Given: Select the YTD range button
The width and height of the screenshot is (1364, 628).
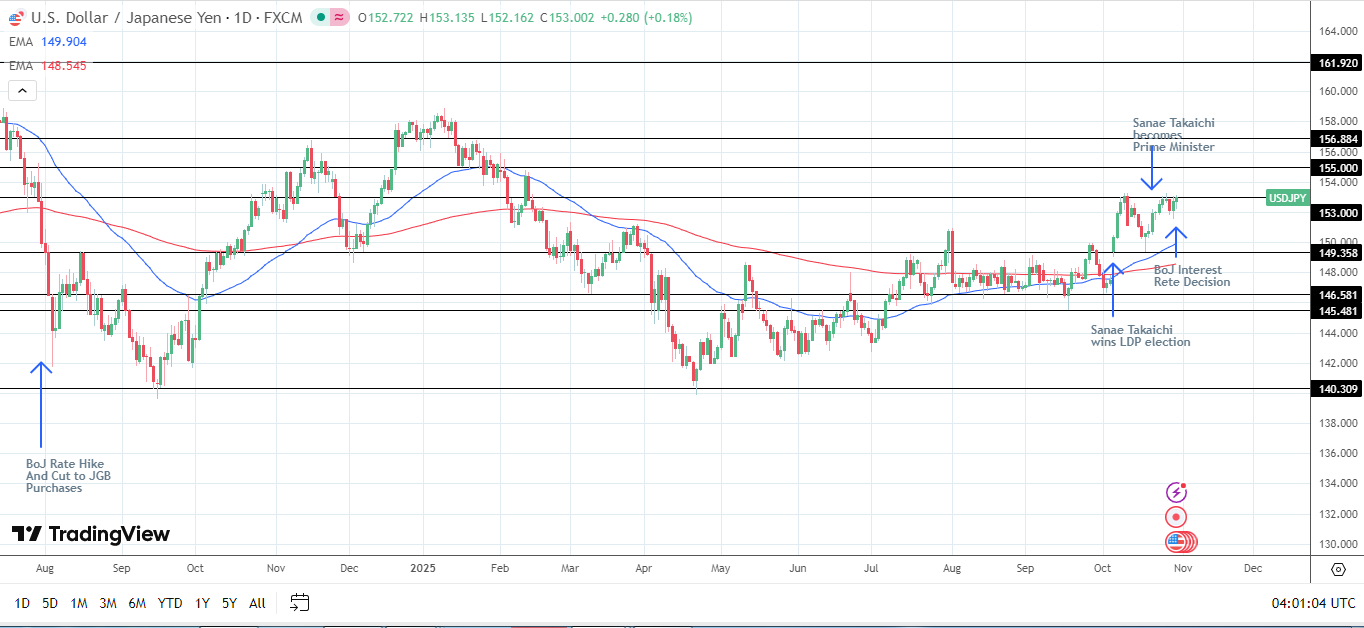Looking at the screenshot, I should (x=168, y=603).
